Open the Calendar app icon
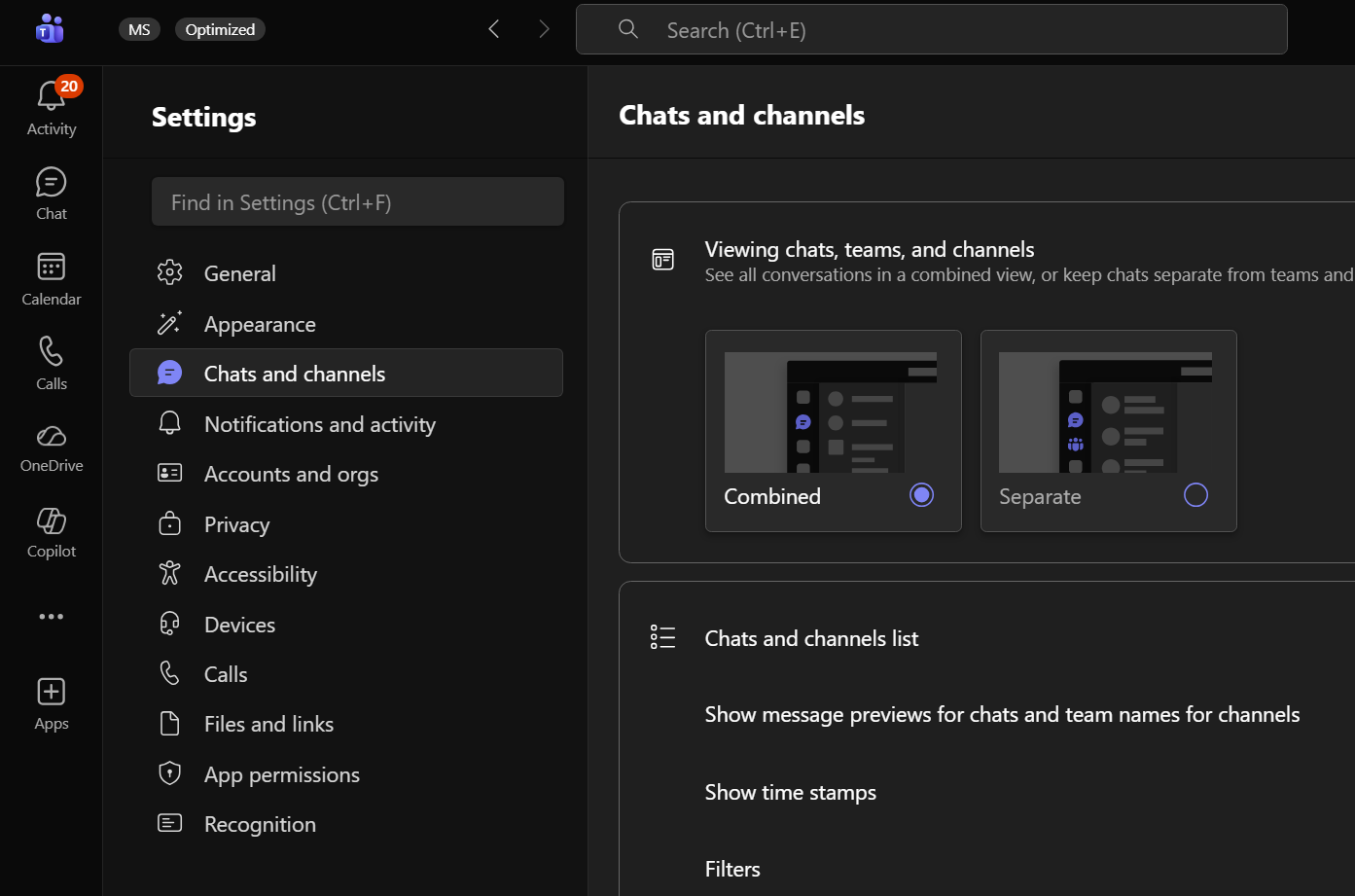Image resolution: width=1355 pixels, height=896 pixels. pyautogui.click(x=51, y=268)
